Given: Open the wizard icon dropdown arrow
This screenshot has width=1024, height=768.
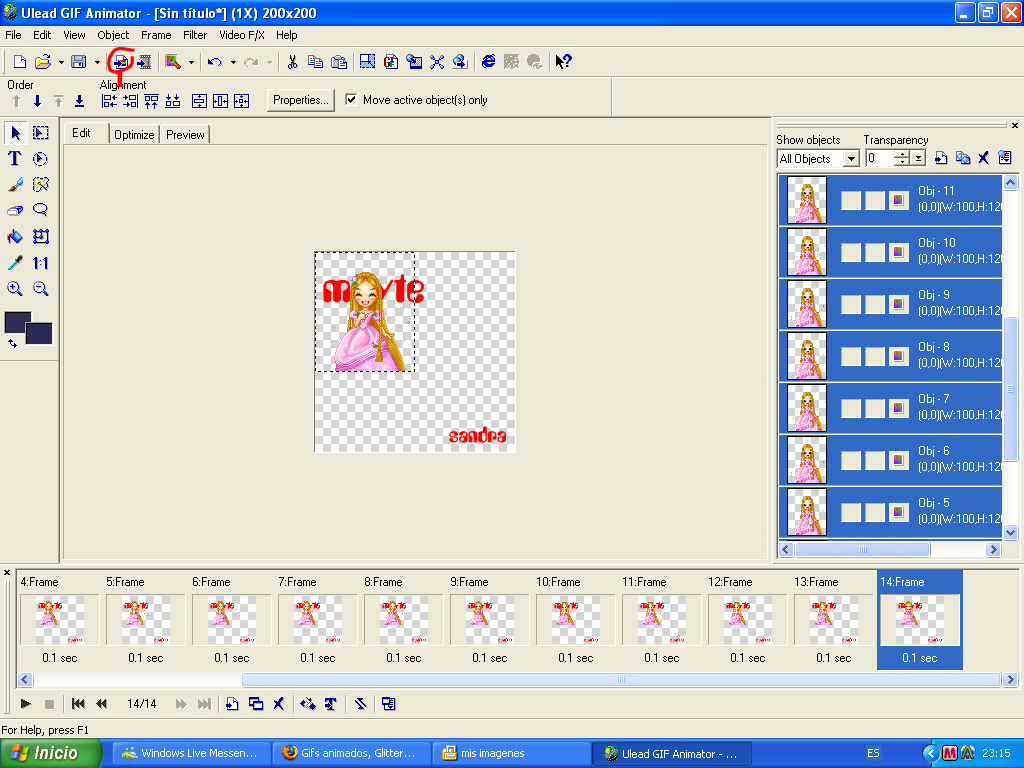Looking at the screenshot, I should (191, 63).
